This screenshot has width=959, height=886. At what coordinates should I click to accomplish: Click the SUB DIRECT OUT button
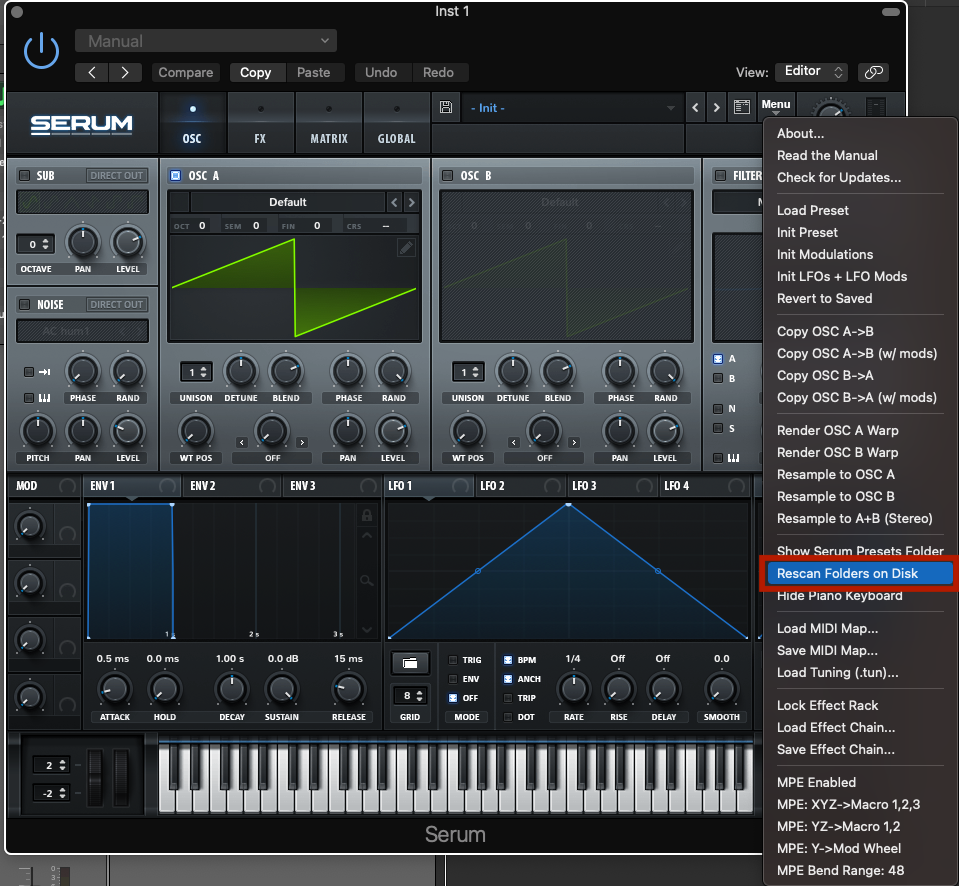tap(116, 175)
